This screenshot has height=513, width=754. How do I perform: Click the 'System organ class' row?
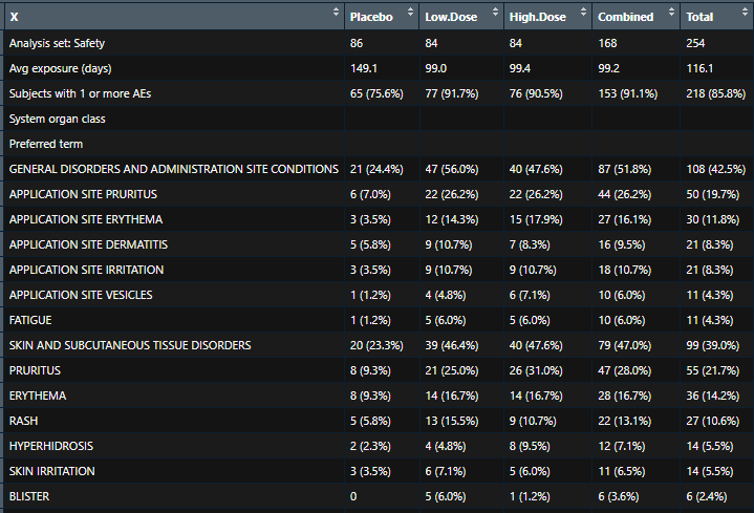click(x=57, y=119)
